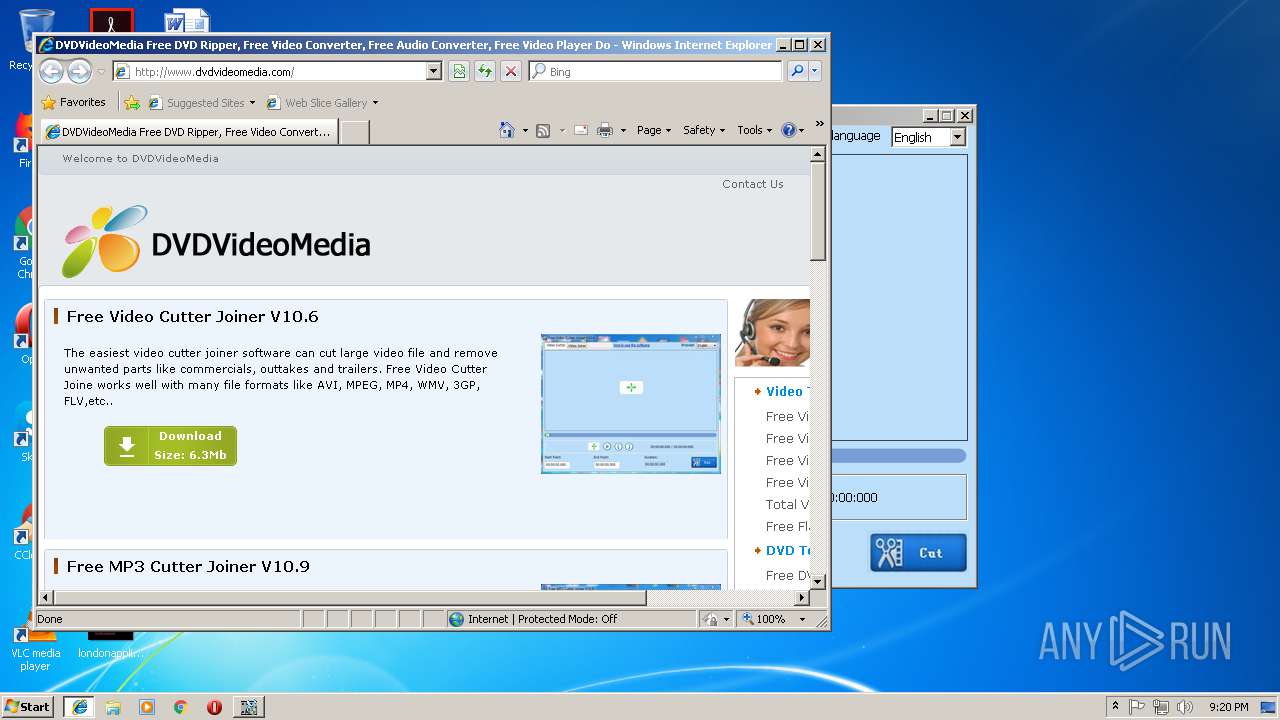Click the DVDVideoMedia logo
Image resolution: width=1280 pixels, height=720 pixels.
(x=216, y=242)
